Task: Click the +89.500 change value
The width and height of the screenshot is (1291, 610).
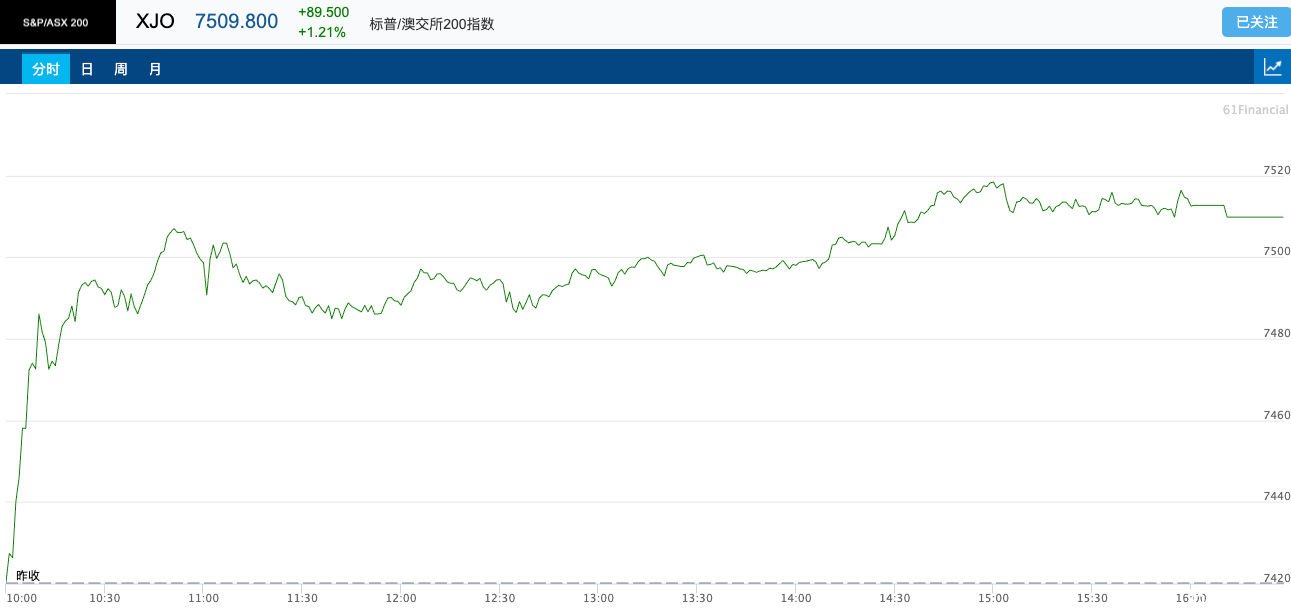Action: 323,12
